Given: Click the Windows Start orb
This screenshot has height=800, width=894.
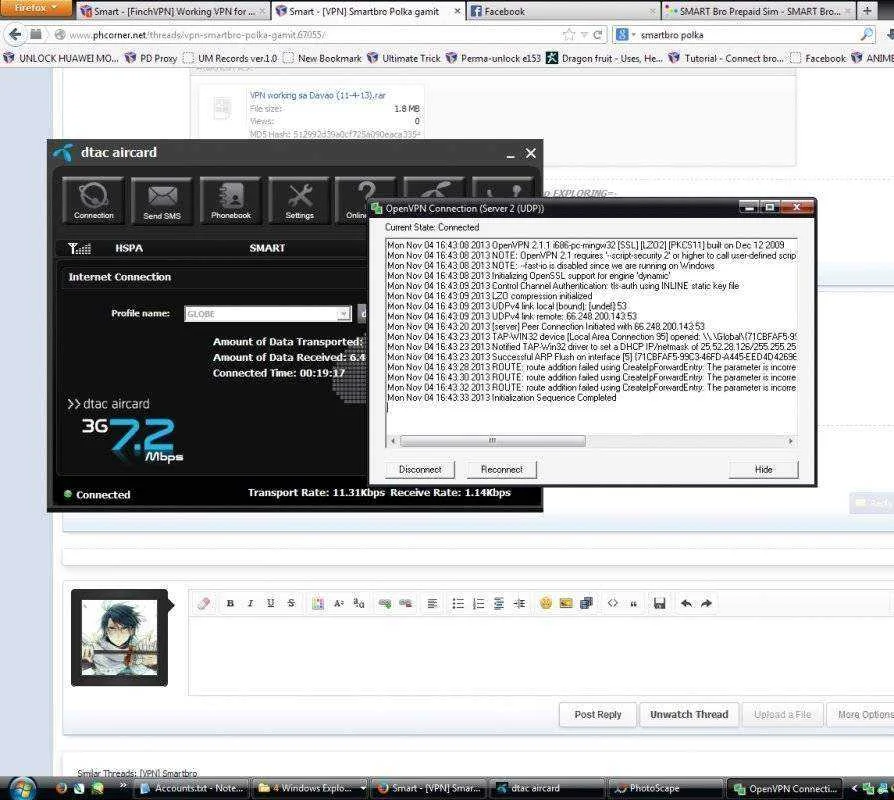Looking at the screenshot, I should pos(22,789).
